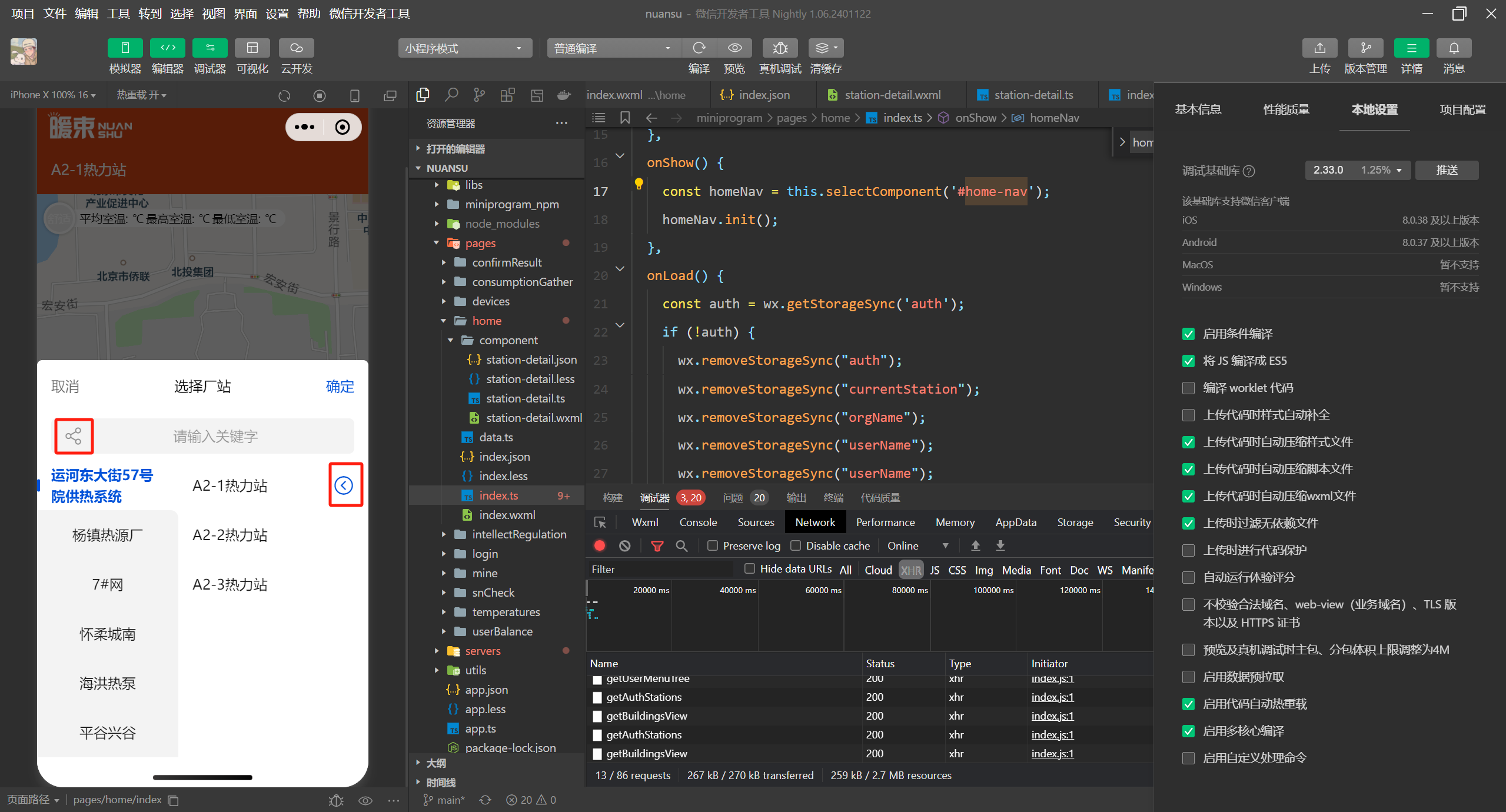Open the cloud development (云开发) icon

point(296,48)
